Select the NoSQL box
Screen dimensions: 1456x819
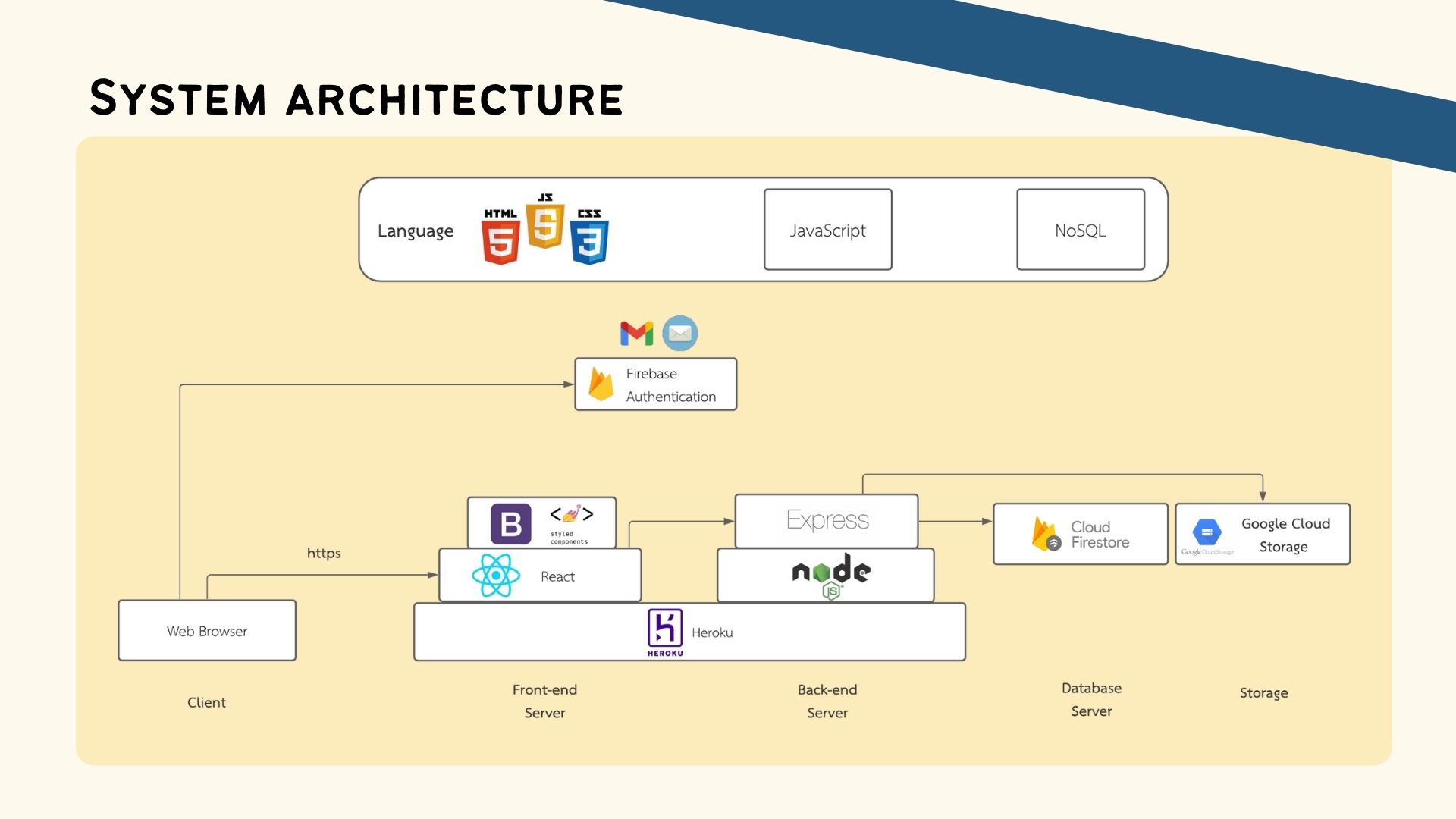click(x=1081, y=230)
